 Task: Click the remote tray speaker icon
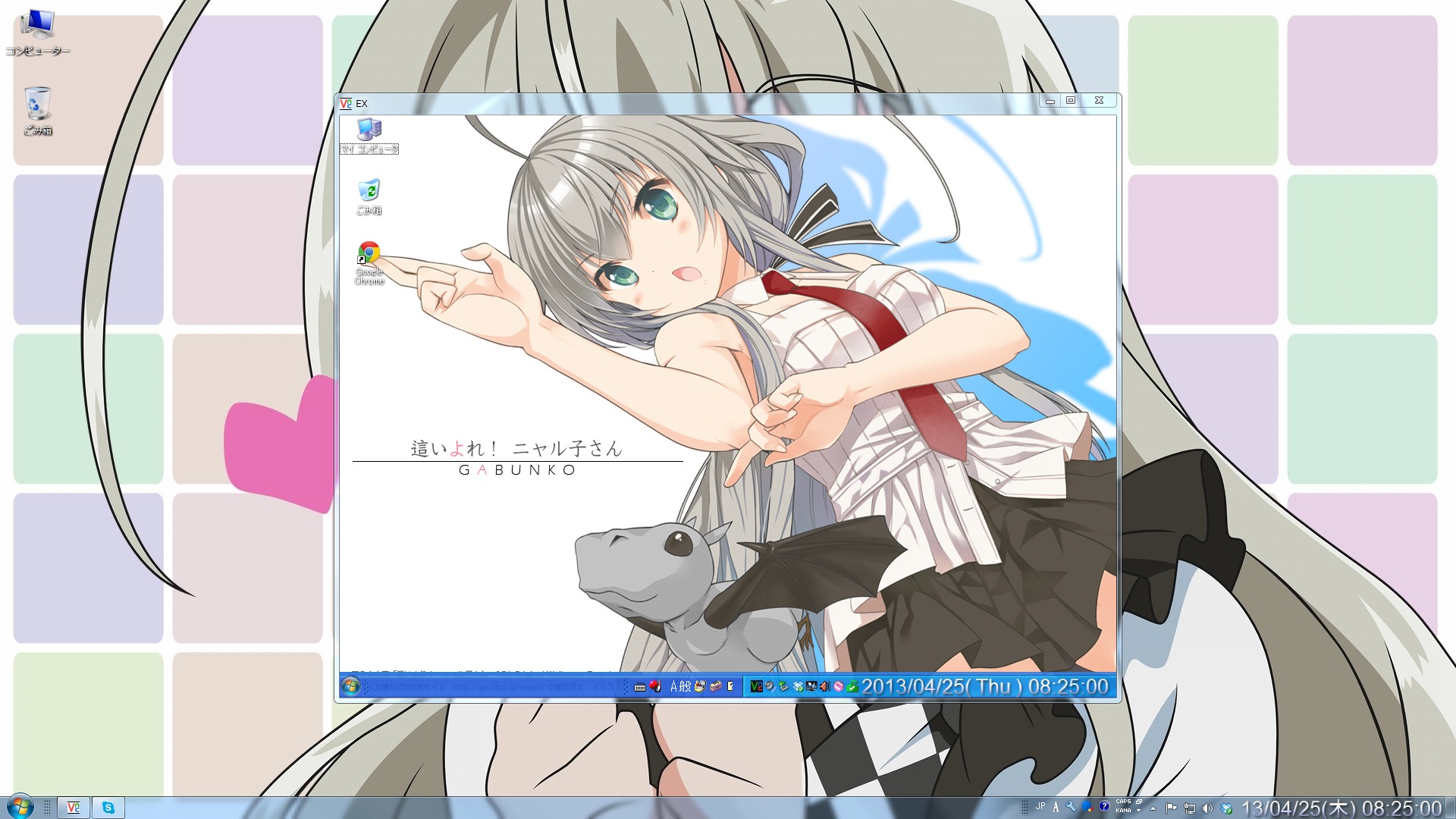(x=825, y=686)
